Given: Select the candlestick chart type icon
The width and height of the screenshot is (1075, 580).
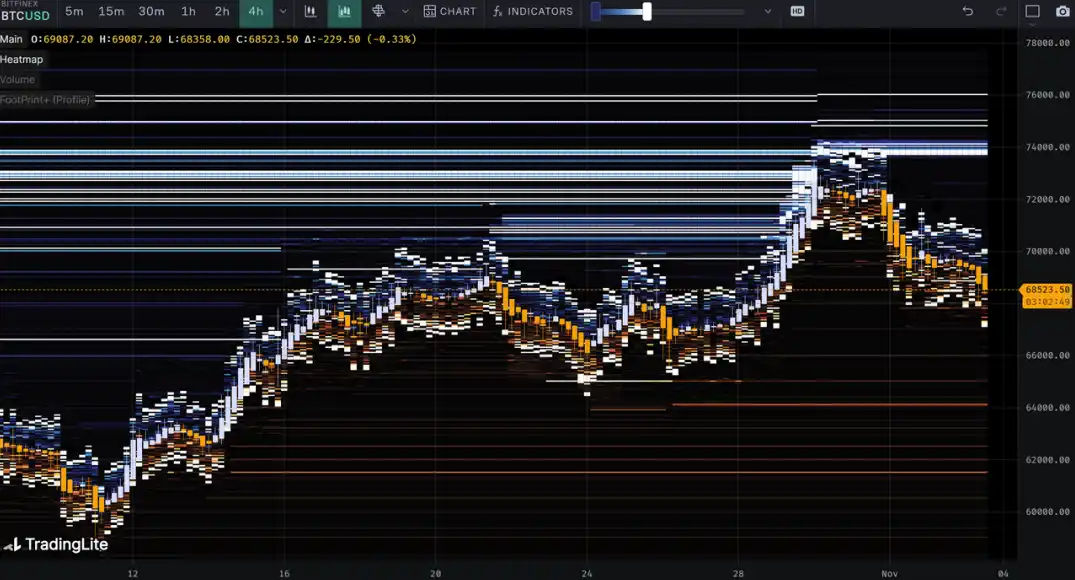Looking at the screenshot, I should tap(310, 12).
